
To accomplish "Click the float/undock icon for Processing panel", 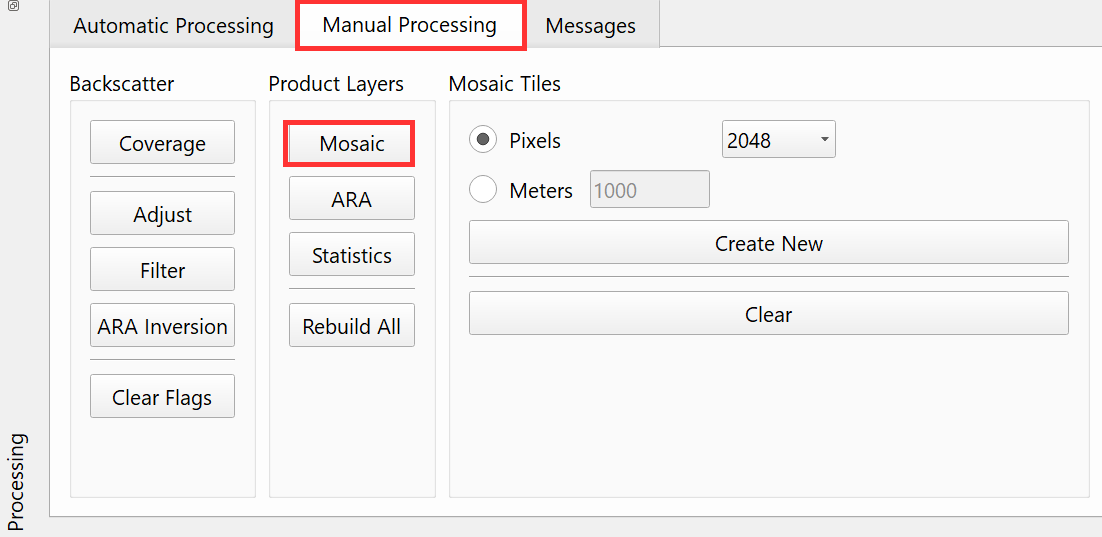I will tap(13, 5).
